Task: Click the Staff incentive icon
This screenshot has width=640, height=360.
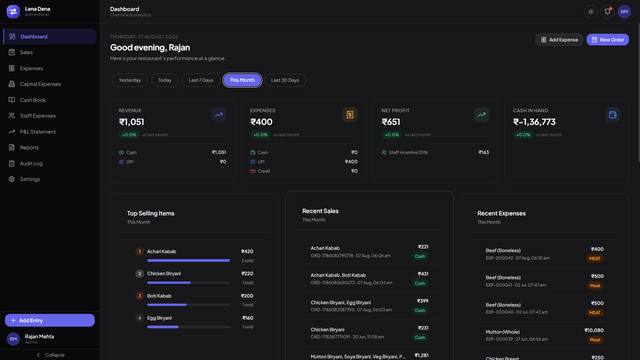Action: point(384,153)
